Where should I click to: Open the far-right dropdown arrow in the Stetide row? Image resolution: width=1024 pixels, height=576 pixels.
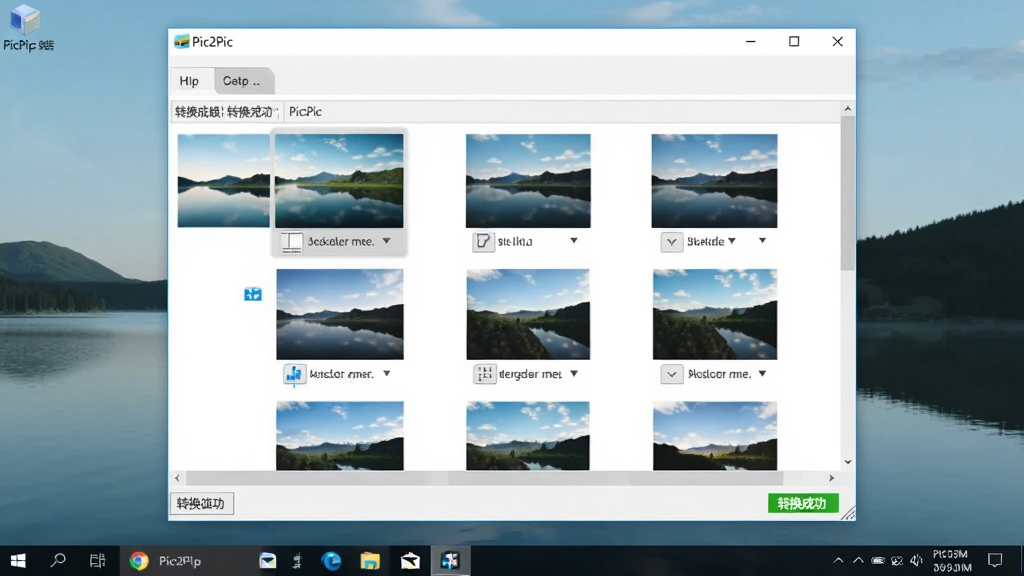pyautogui.click(x=762, y=241)
